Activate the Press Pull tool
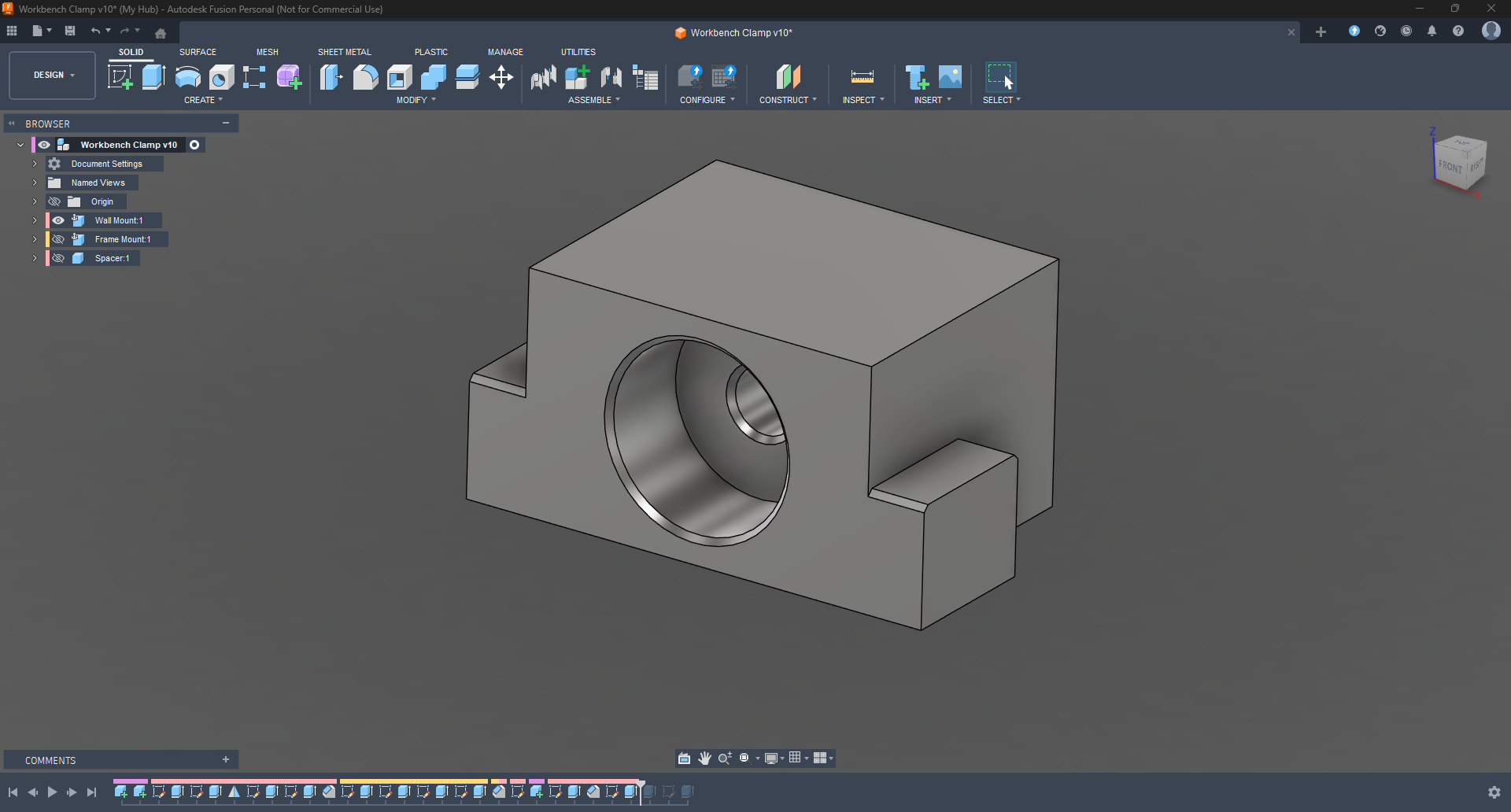Screen dimensions: 1511x812 point(331,77)
